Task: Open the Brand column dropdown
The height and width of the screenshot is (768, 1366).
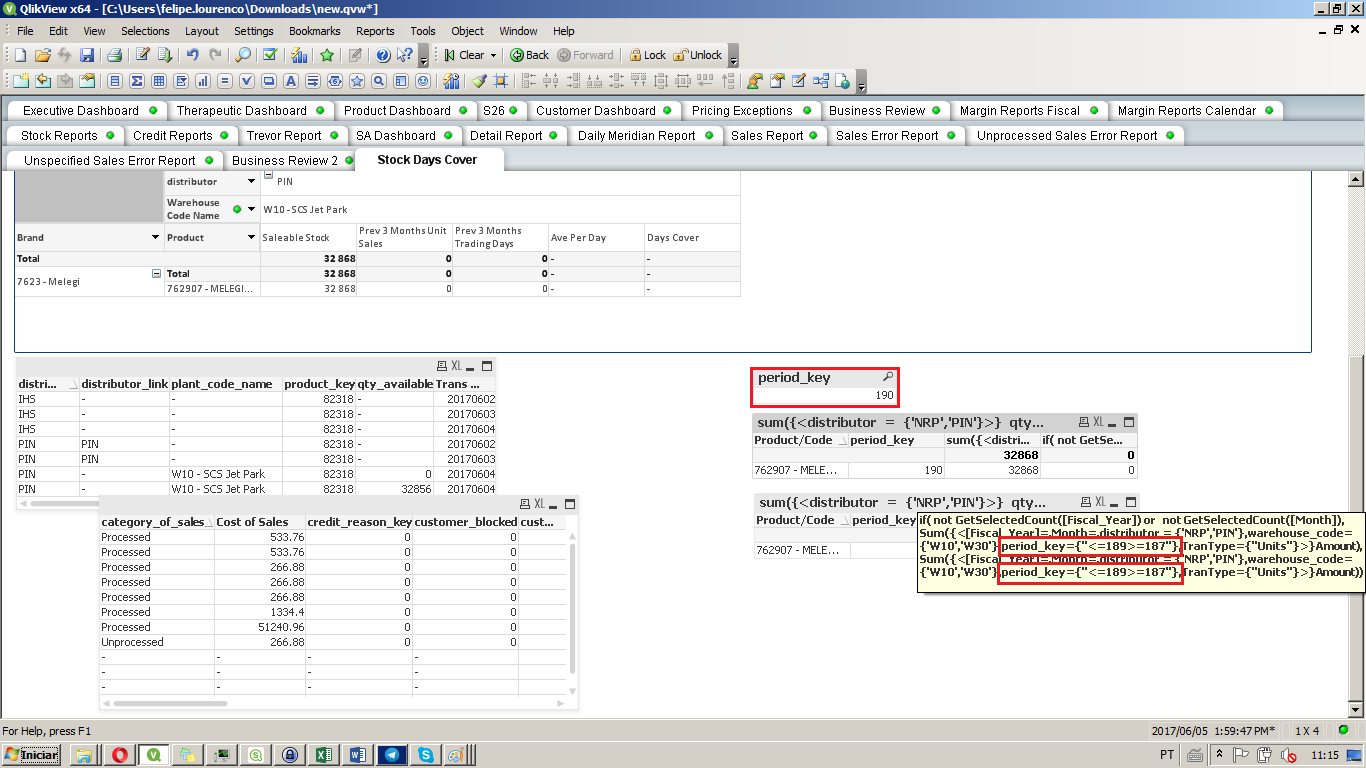Action: [x=155, y=238]
